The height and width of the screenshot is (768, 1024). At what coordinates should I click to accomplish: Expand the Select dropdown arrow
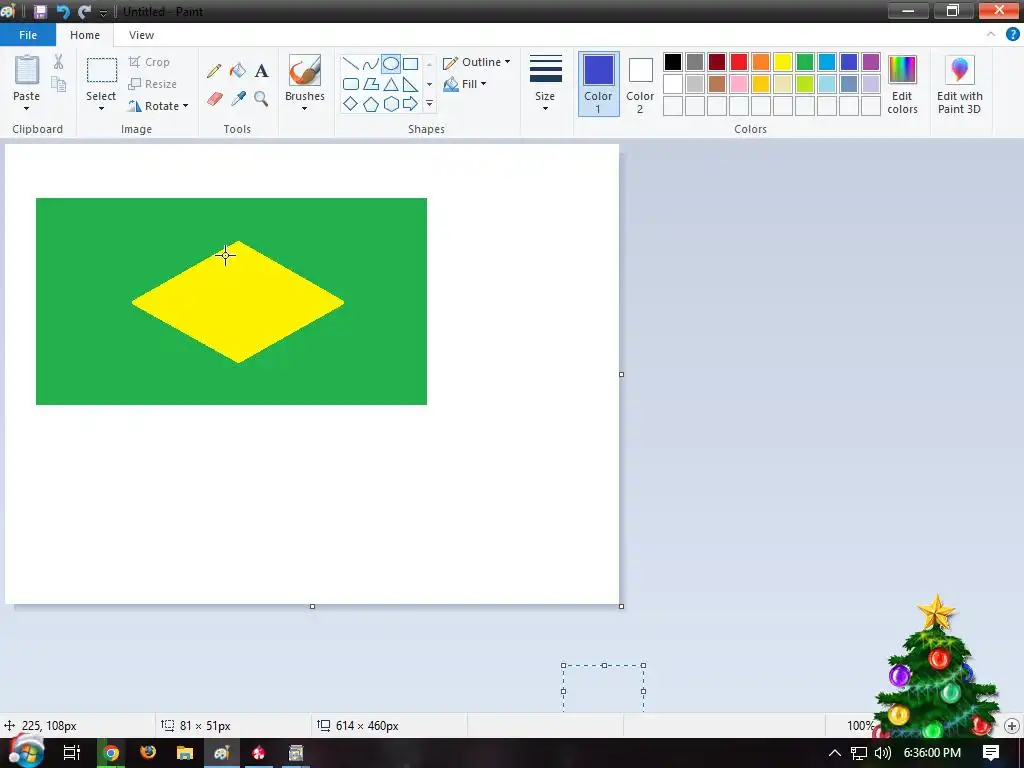[x=101, y=108]
